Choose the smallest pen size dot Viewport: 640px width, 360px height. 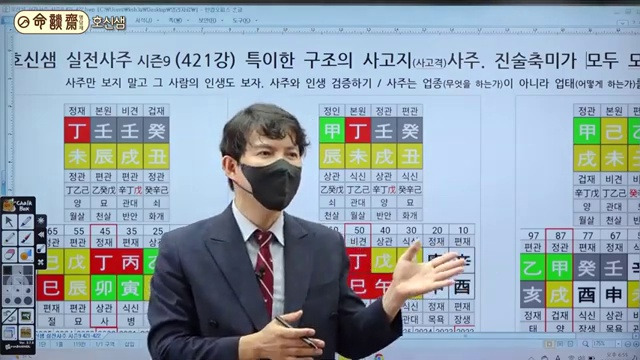(x=8, y=291)
